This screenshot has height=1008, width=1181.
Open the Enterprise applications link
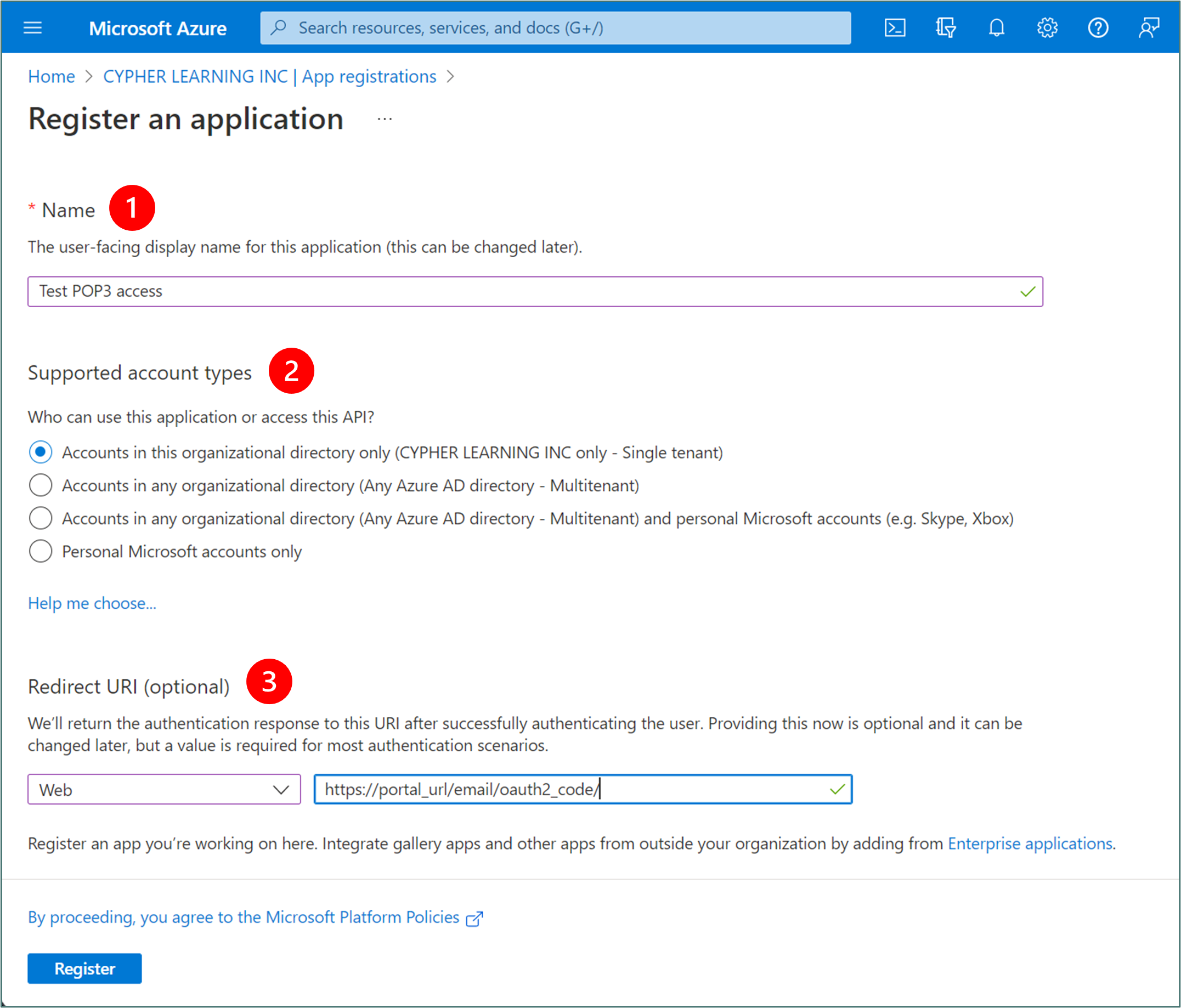[x=1030, y=843]
